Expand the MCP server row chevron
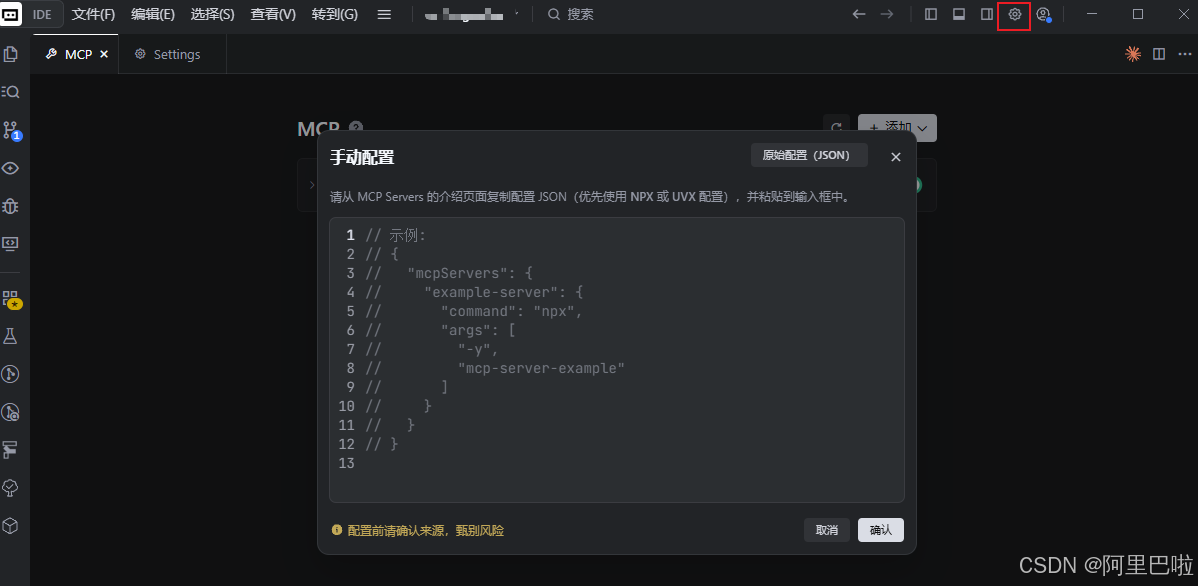 coord(312,185)
